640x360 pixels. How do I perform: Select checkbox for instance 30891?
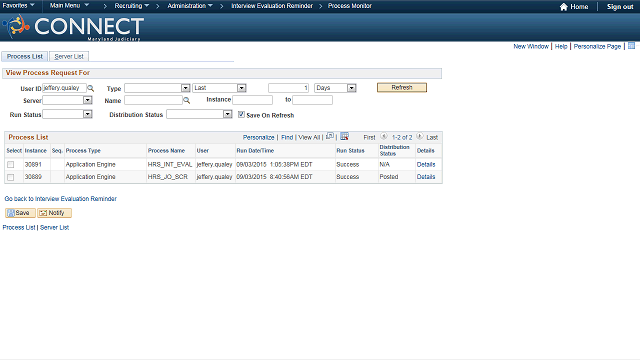(11, 164)
